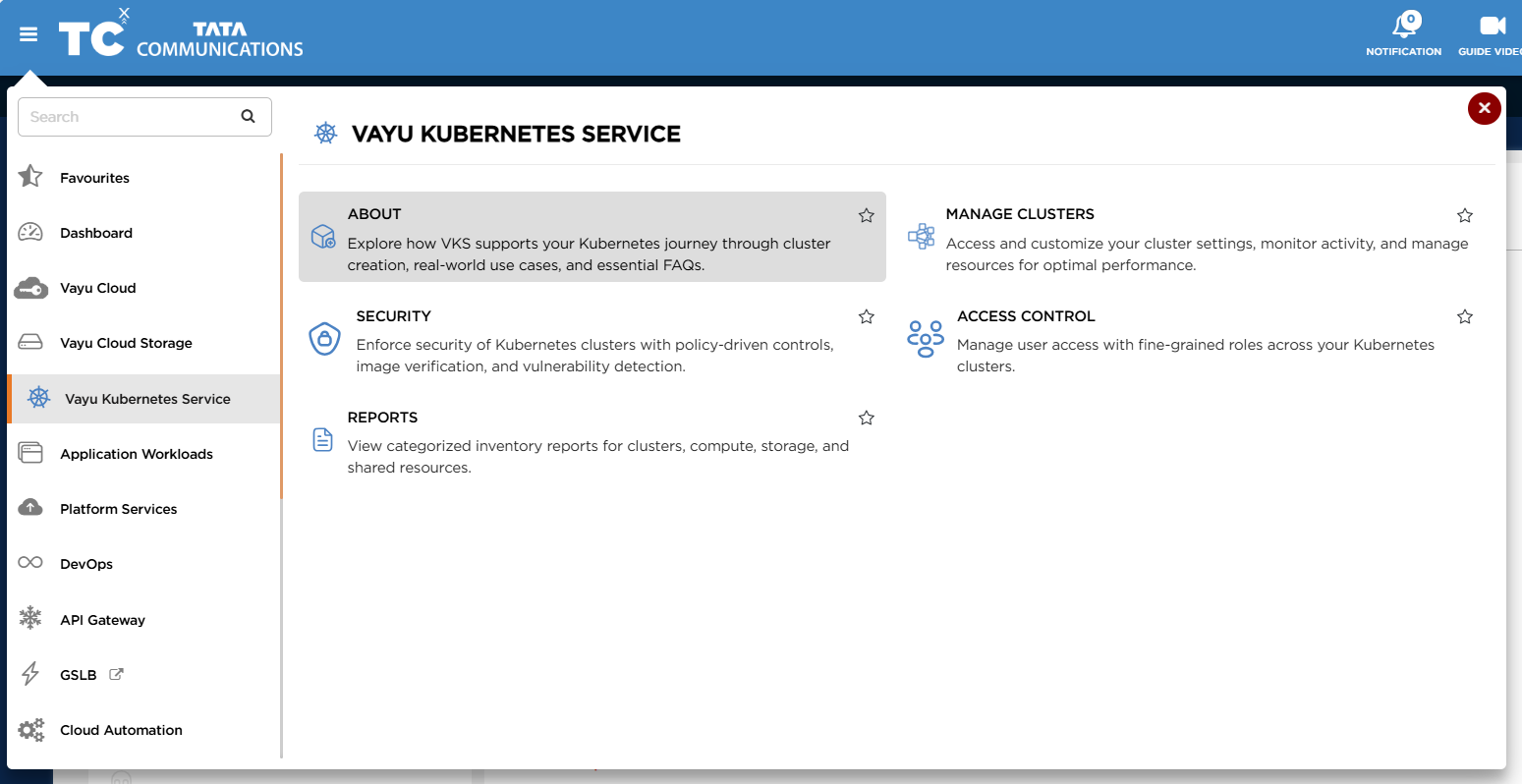1522x784 pixels.
Task: Open the SECURITY title link
Action: point(394,316)
